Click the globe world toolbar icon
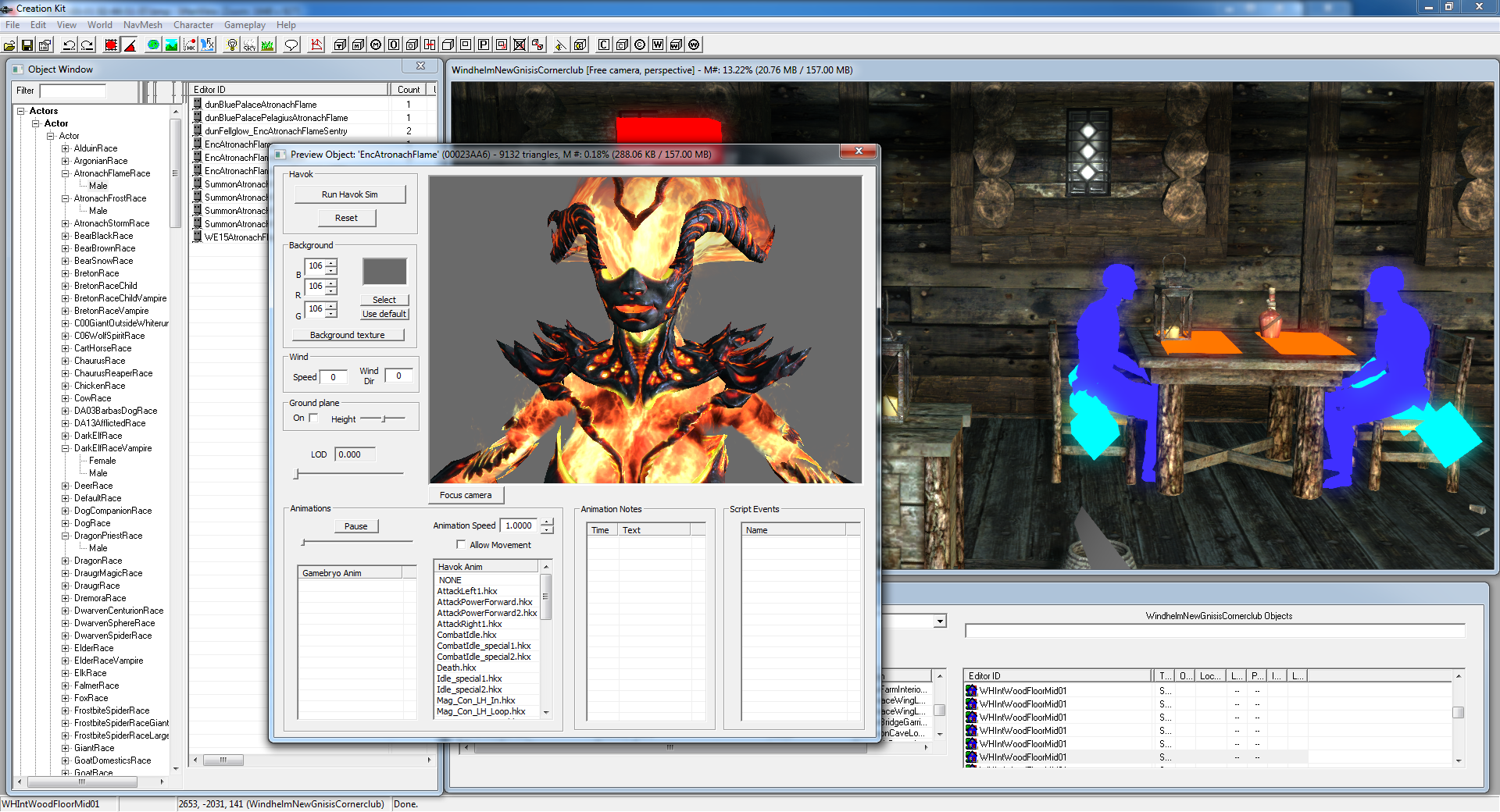 point(153,45)
